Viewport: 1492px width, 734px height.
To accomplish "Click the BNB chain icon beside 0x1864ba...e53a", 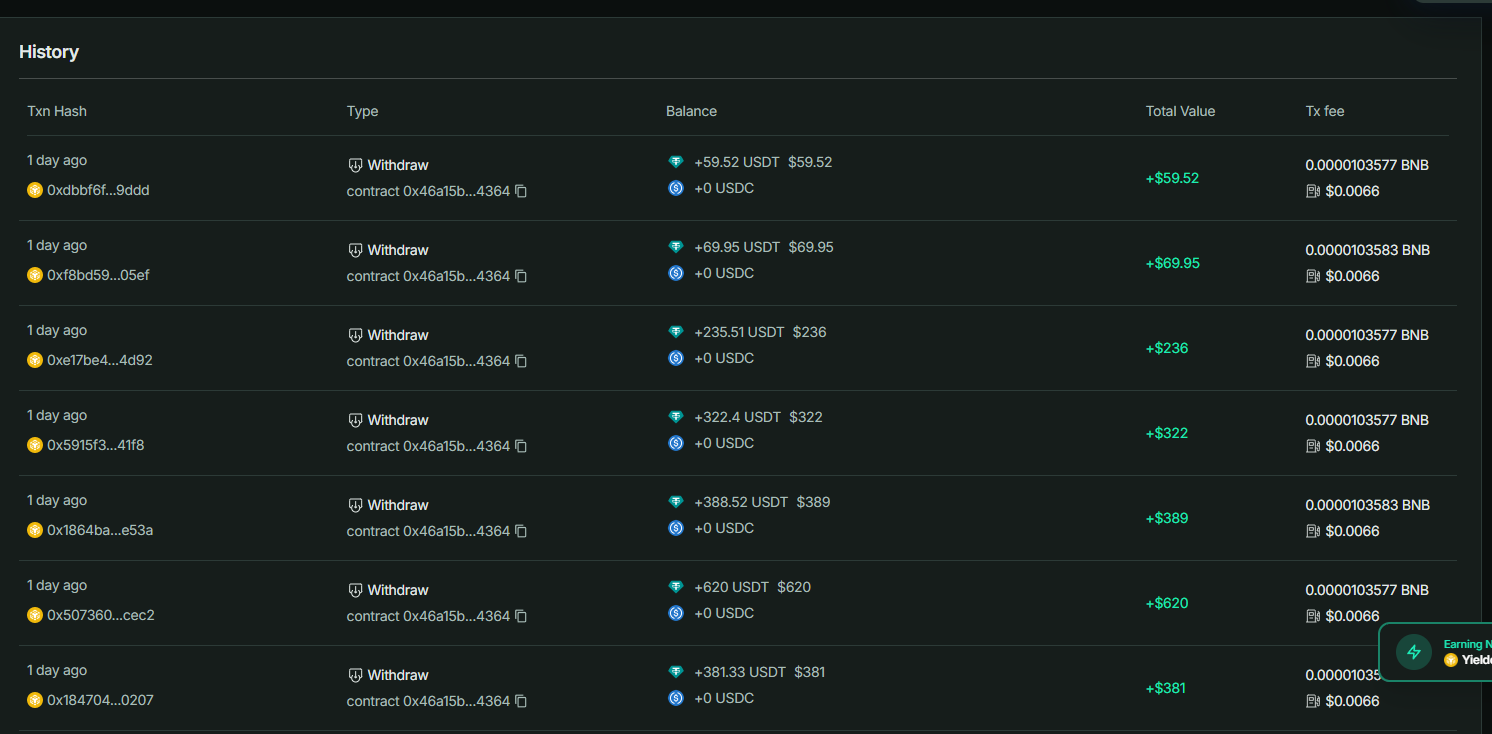I will click(x=35, y=530).
